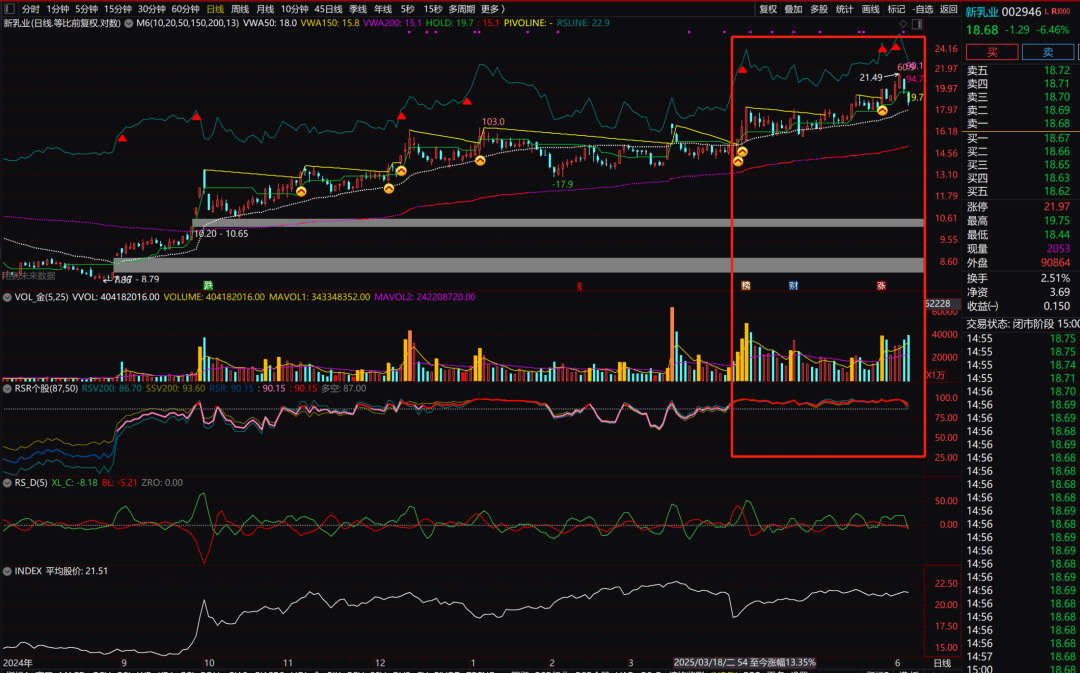Click the 24.16 price axis label
1080x673 pixels.
[946, 49]
